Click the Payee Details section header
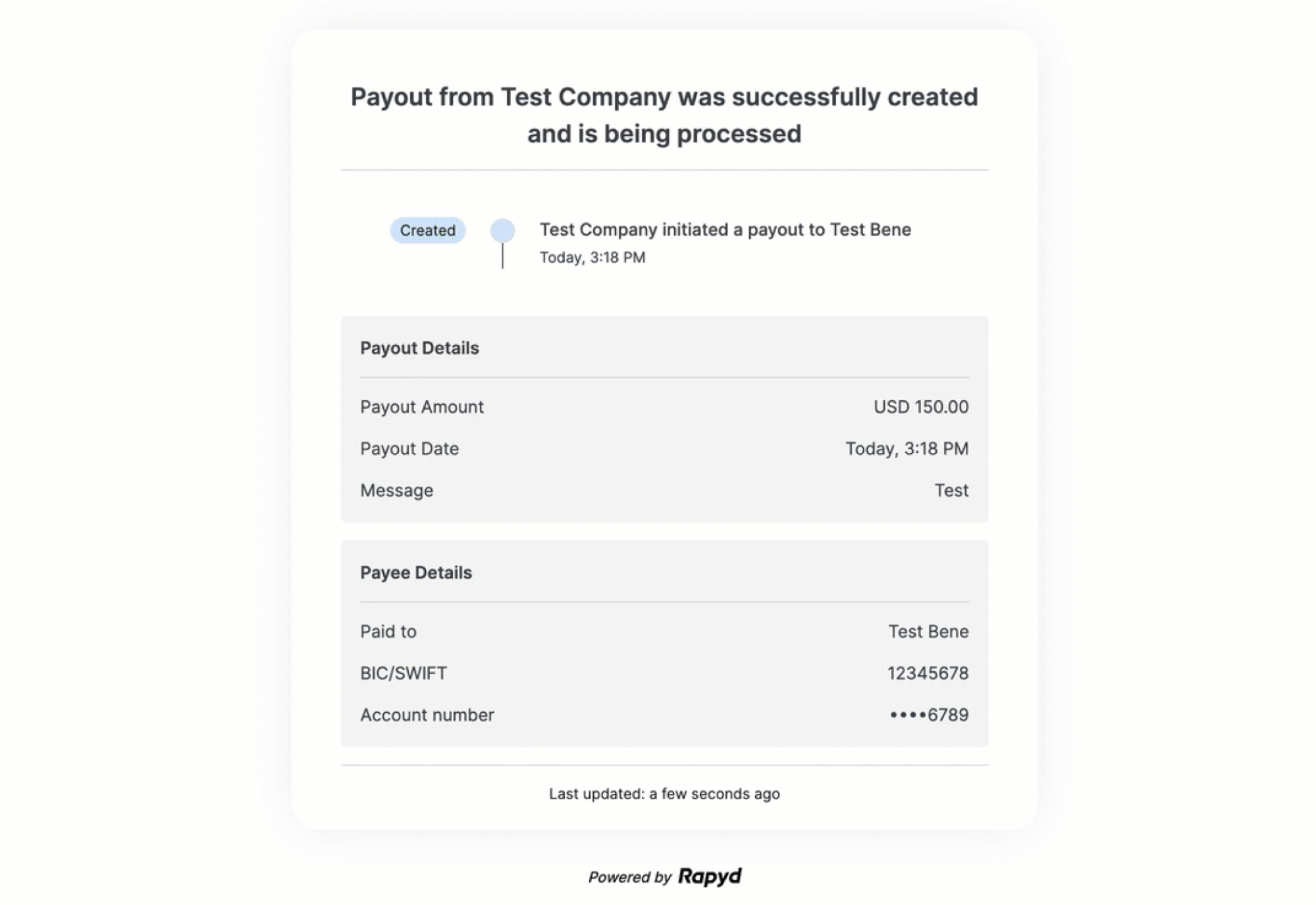1316x905 pixels. coord(415,573)
